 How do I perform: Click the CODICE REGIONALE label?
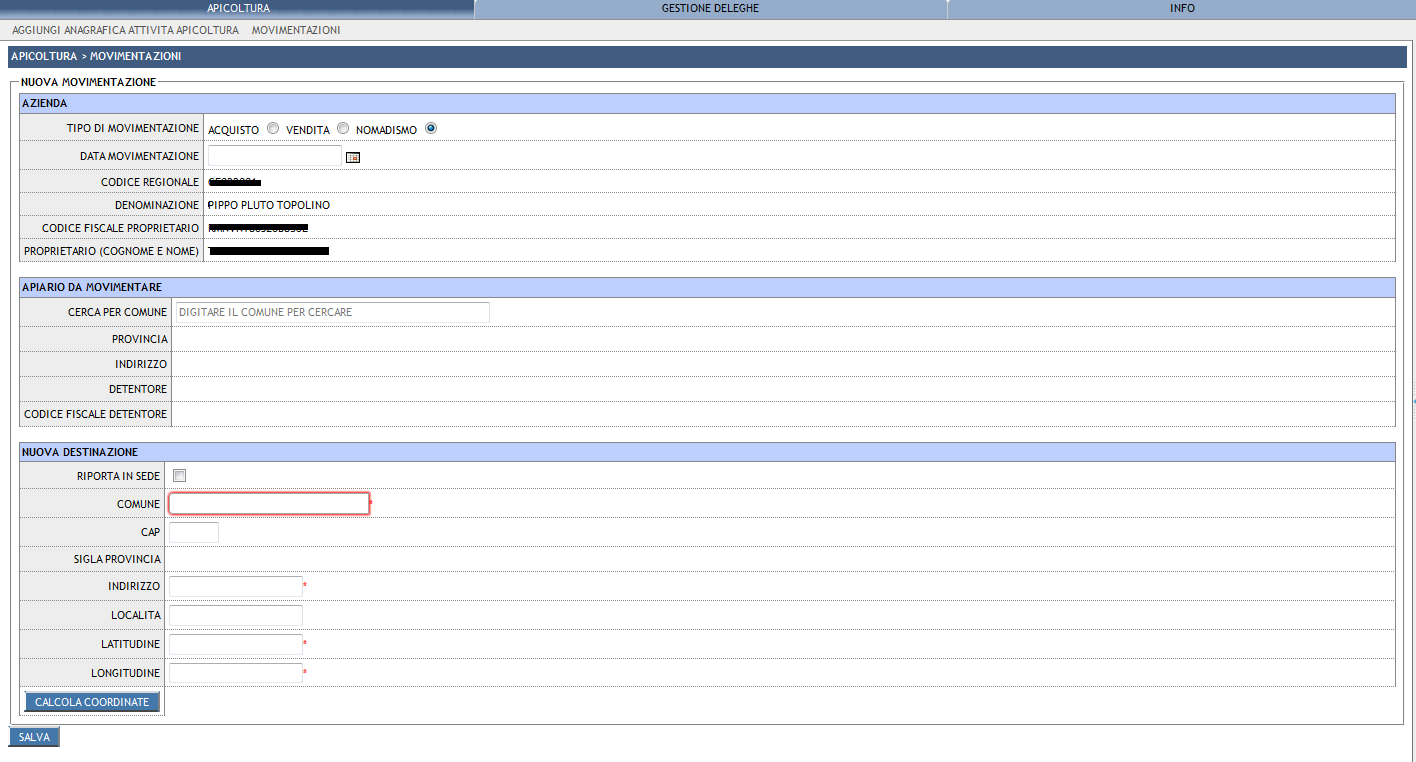click(x=150, y=182)
